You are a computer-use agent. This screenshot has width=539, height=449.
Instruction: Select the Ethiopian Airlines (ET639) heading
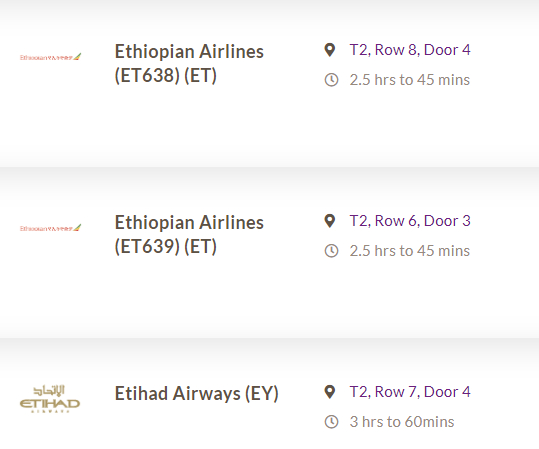click(x=189, y=234)
